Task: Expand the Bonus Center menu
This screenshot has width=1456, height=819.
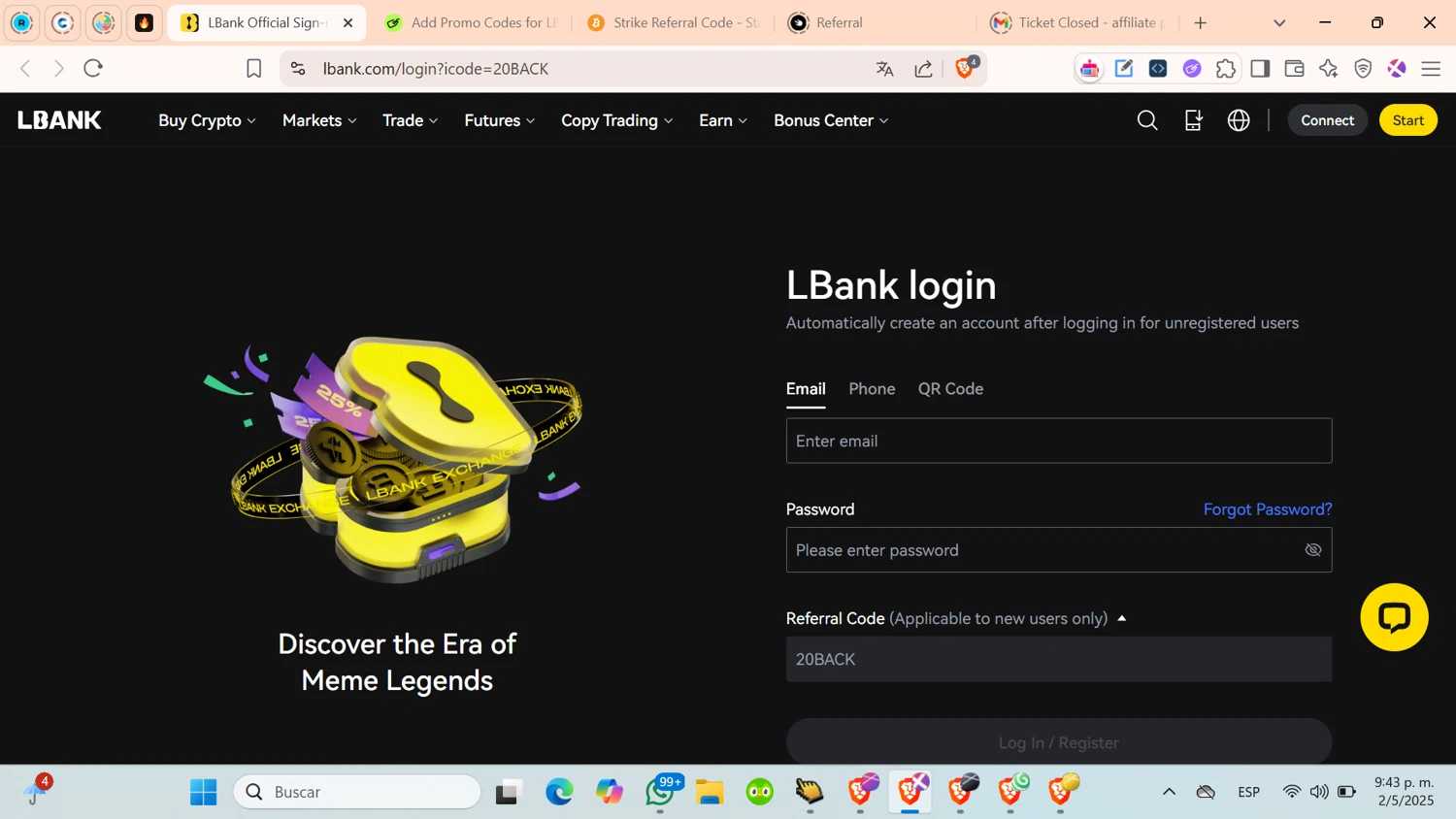Action: [x=831, y=120]
